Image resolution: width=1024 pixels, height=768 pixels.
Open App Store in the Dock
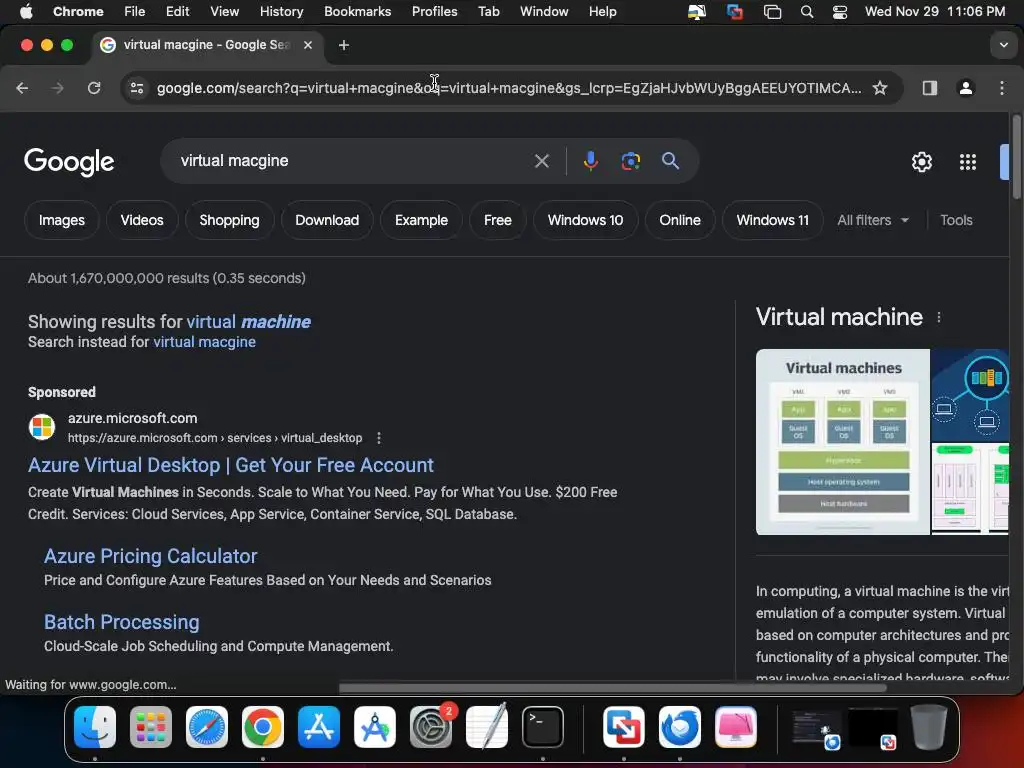(x=319, y=726)
